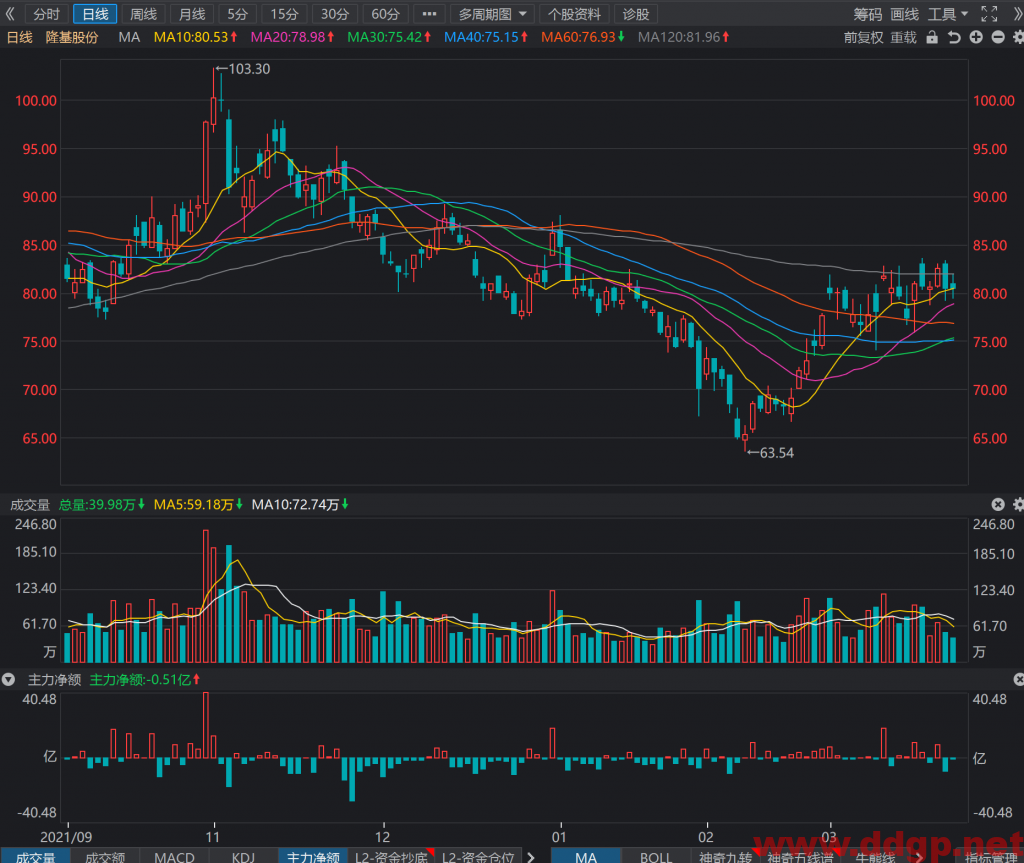Image resolution: width=1024 pixels, height=863 pixels.
Task: Select the 神奇五线谱 indicator tab
Action: (800, 856)
